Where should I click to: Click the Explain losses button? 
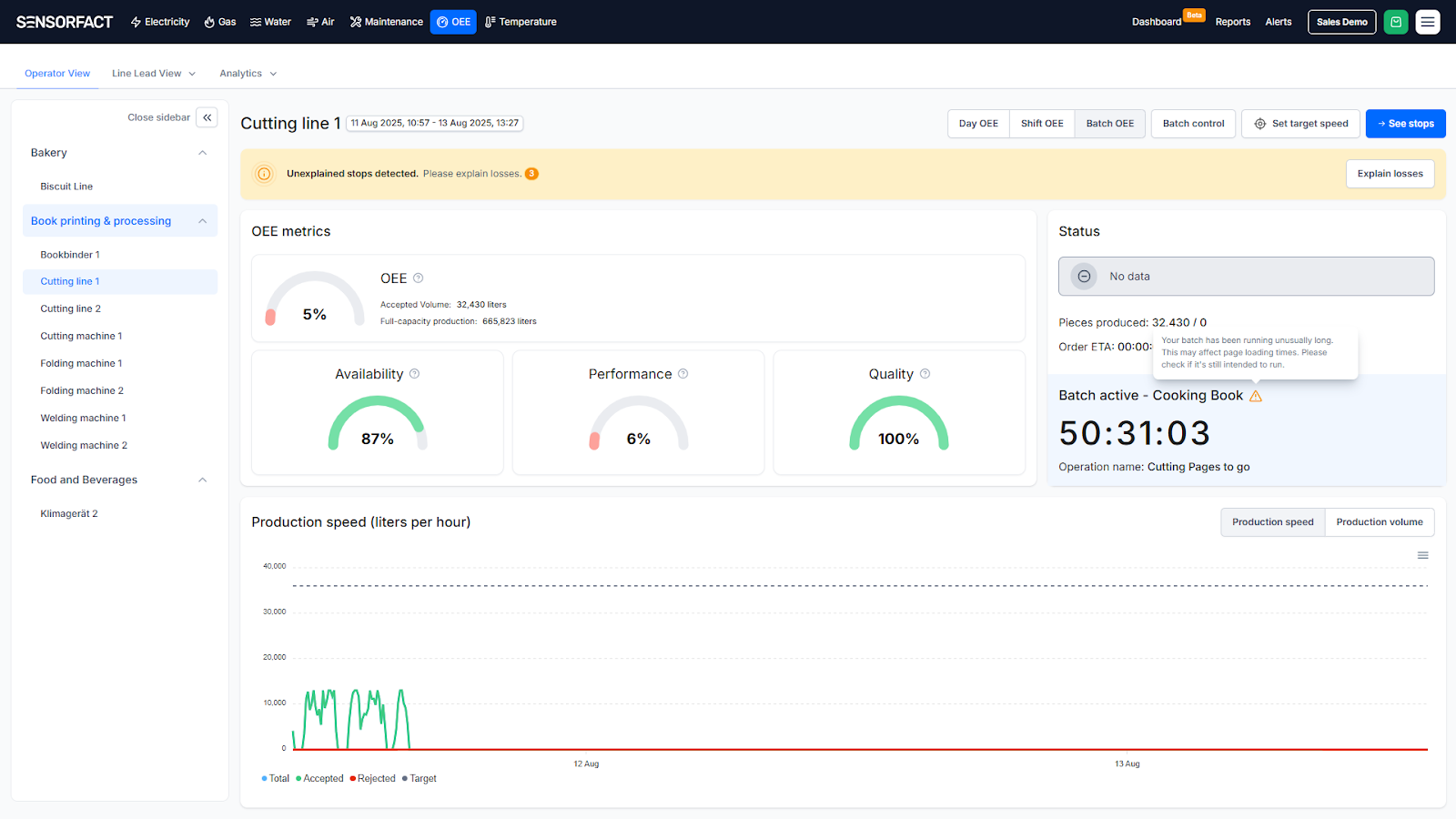1389,174
